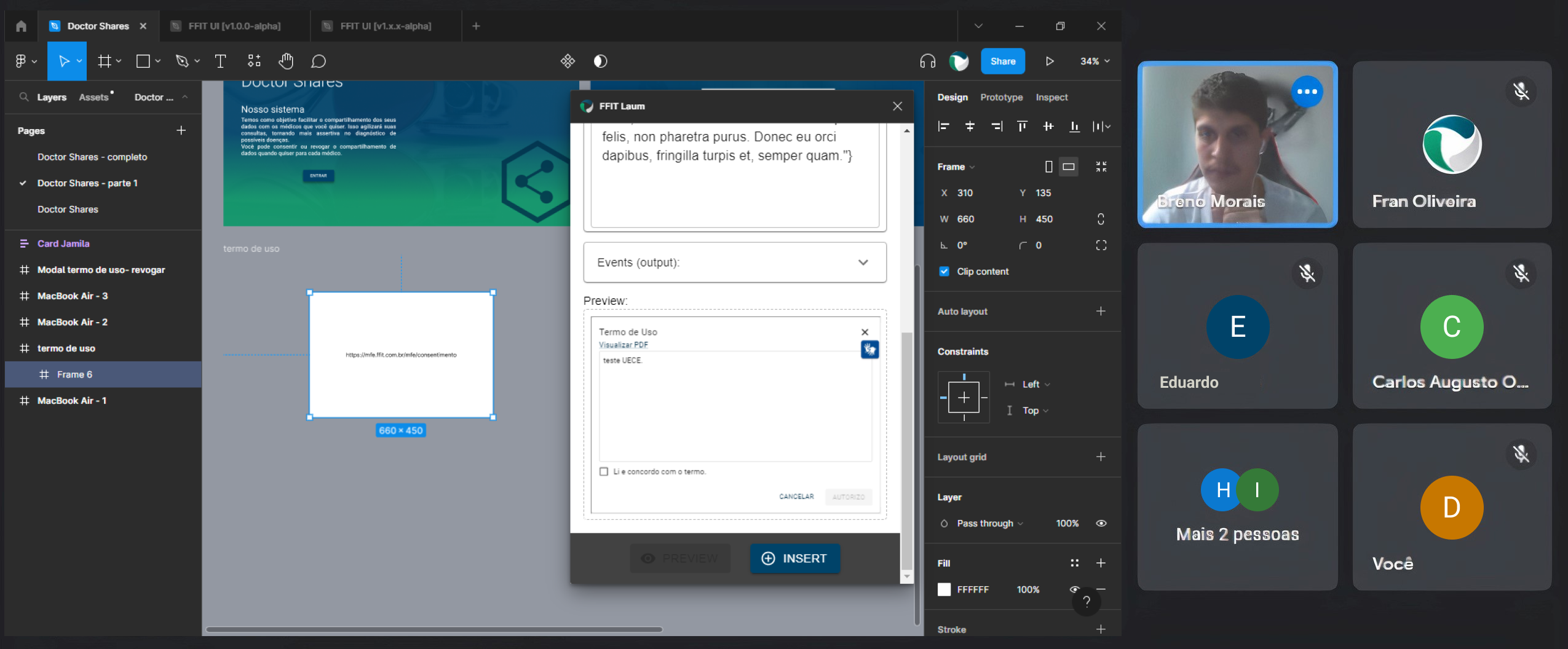Open the Assets tab

pyautogui.click(x=93, y=97)
